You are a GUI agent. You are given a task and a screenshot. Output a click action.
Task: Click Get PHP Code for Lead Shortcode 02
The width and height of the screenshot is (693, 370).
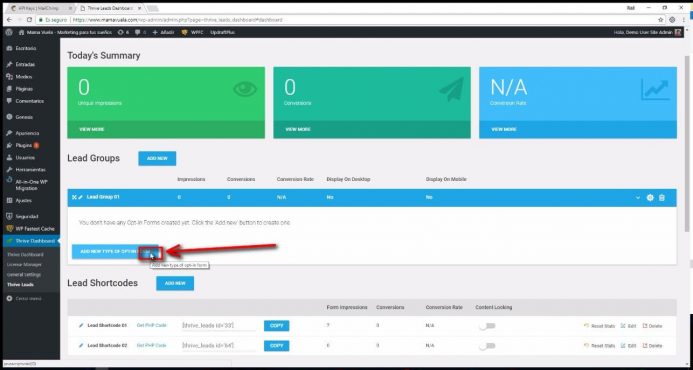tap(152, 345)
